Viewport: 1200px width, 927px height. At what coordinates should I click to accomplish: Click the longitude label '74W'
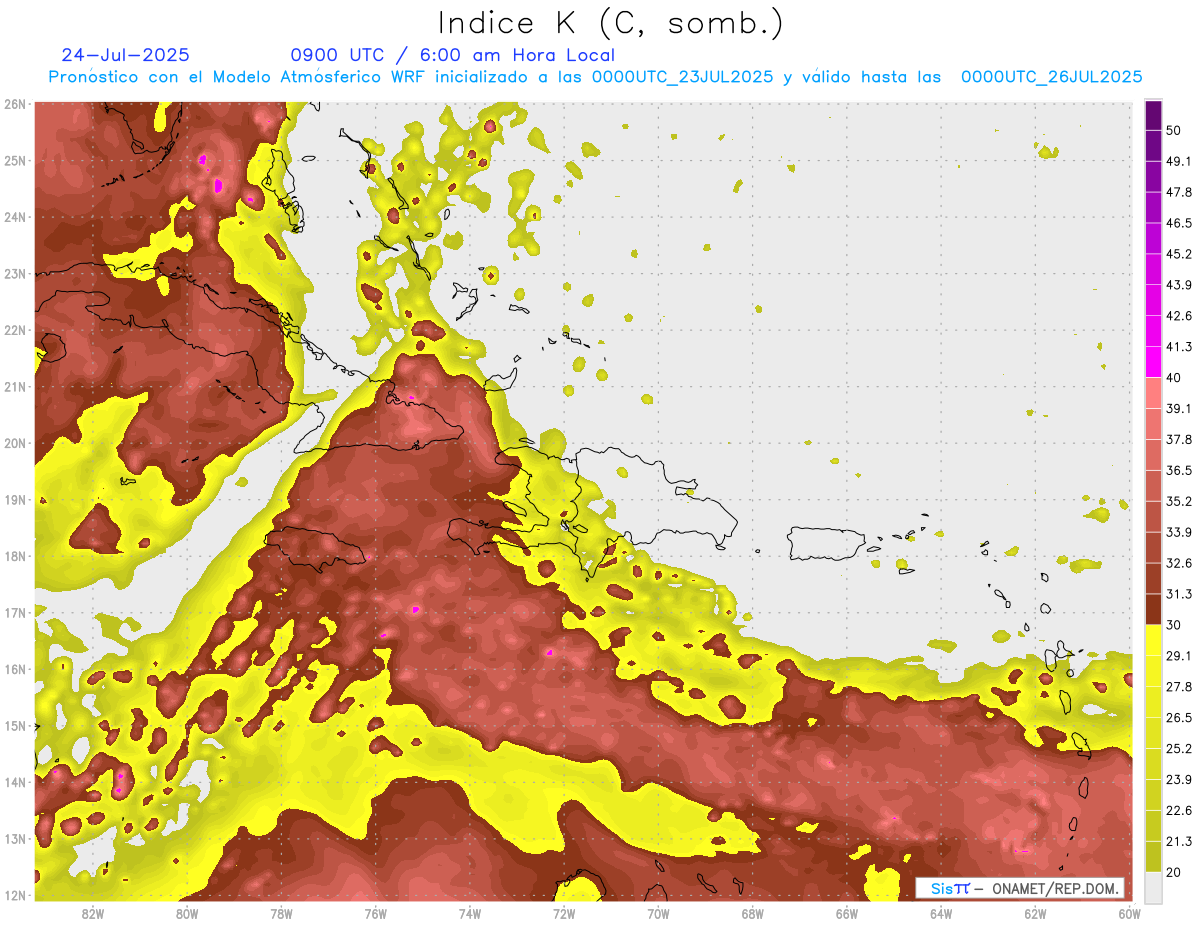[470, 914]
